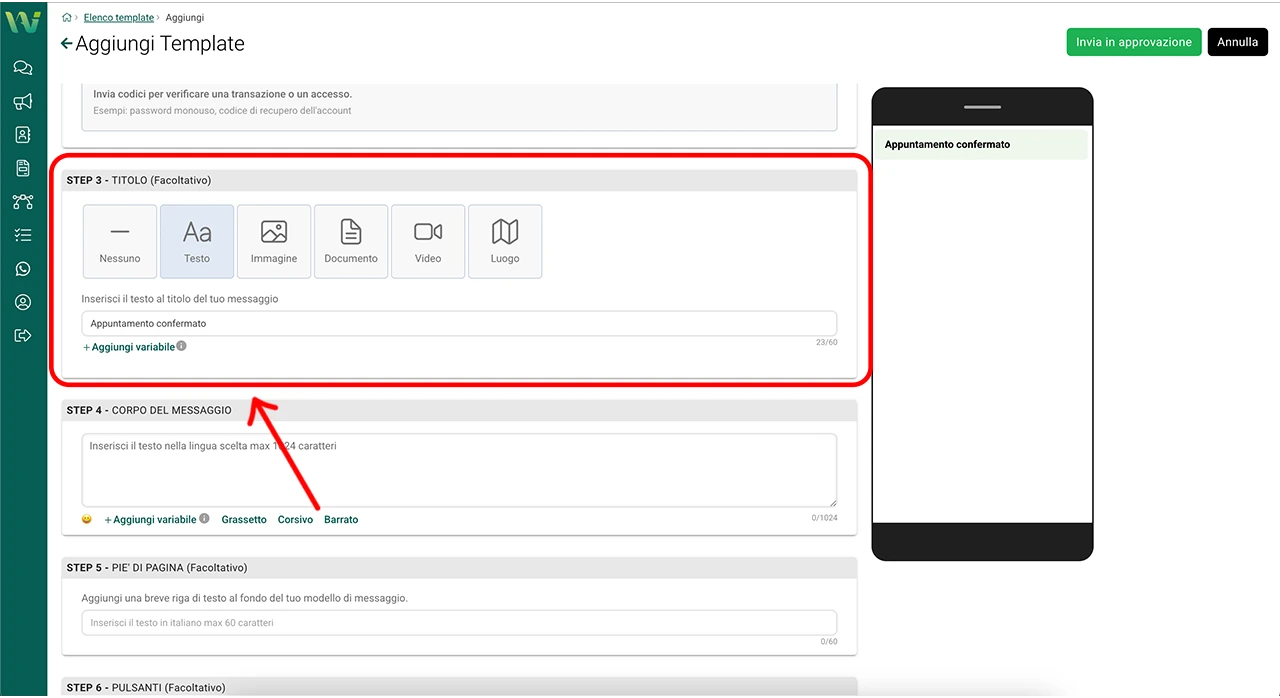
Task: Apply Corsivo formatting
Action: click(295, 520)
